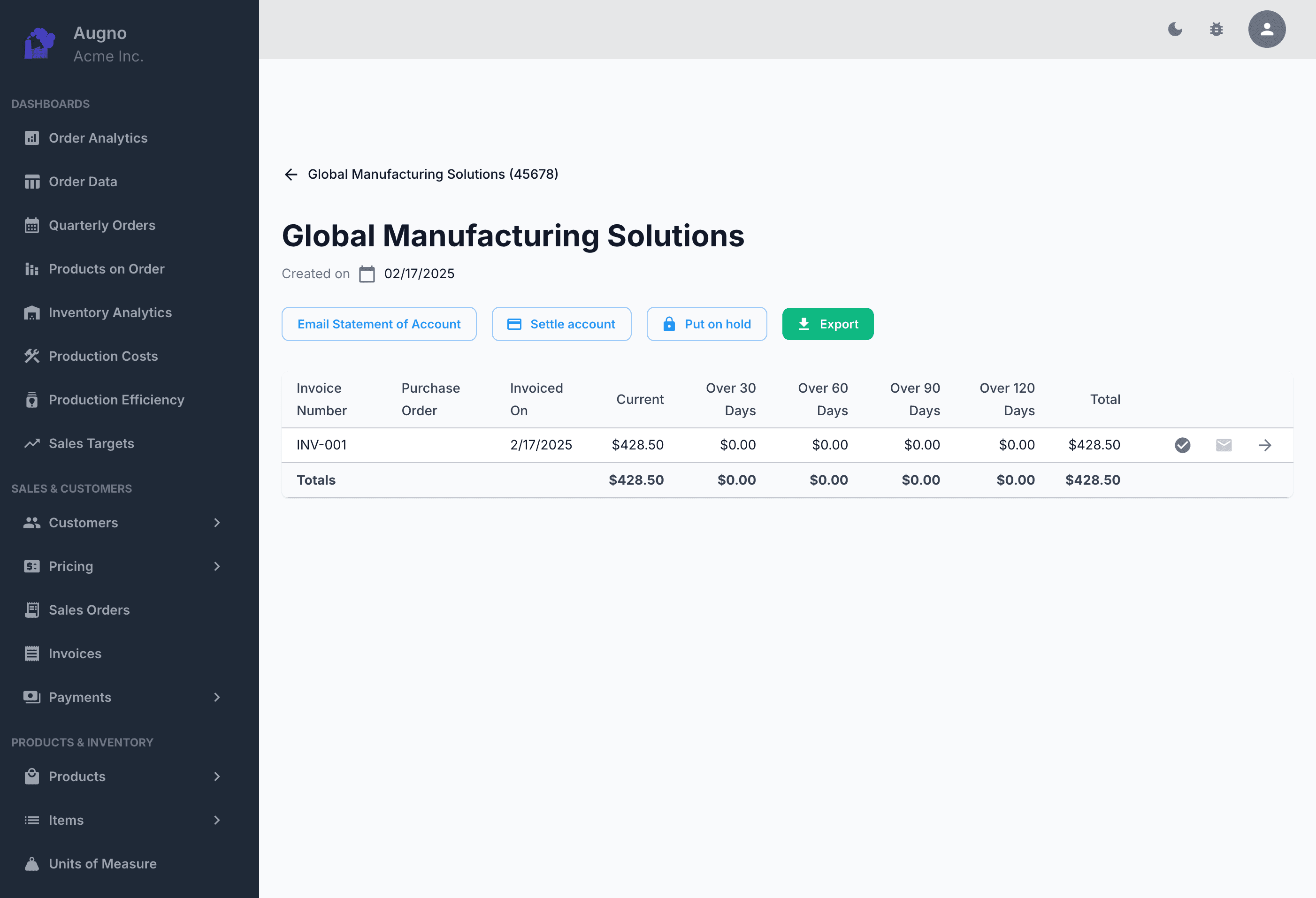The image size is (1316, 898).
Task: Email invoice INV-001 envelope icon
Action: pyautogui.click(x=1224, y=445)
